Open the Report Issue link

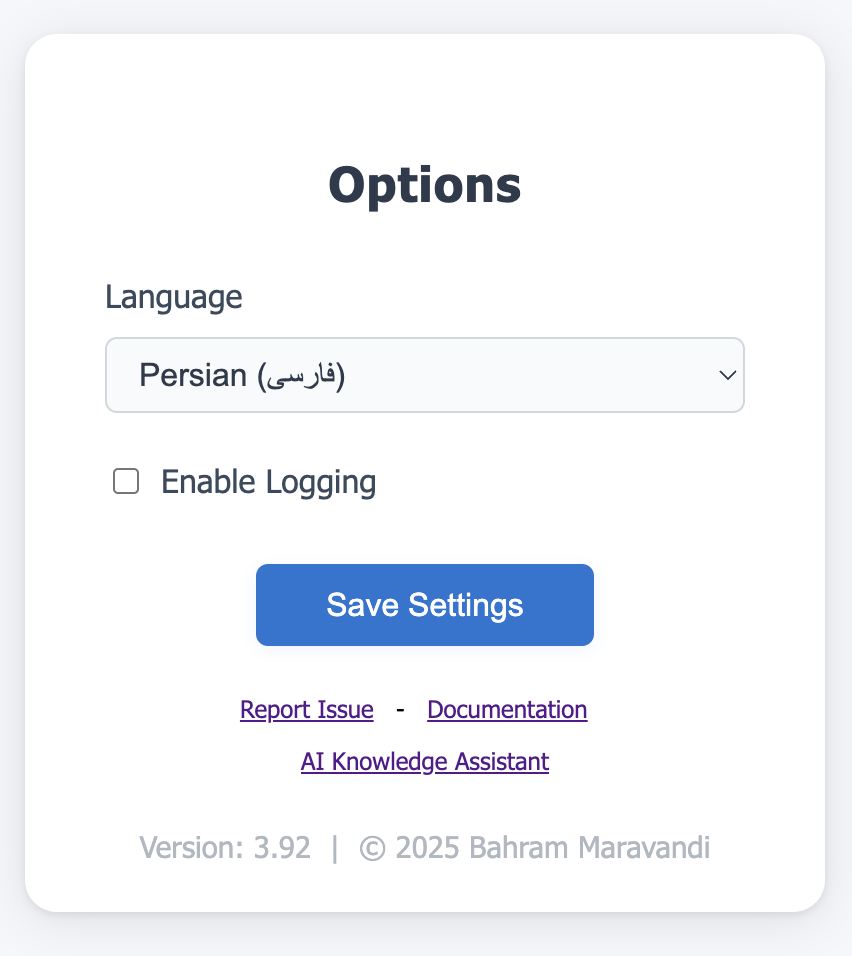click(x=307, y=710)
